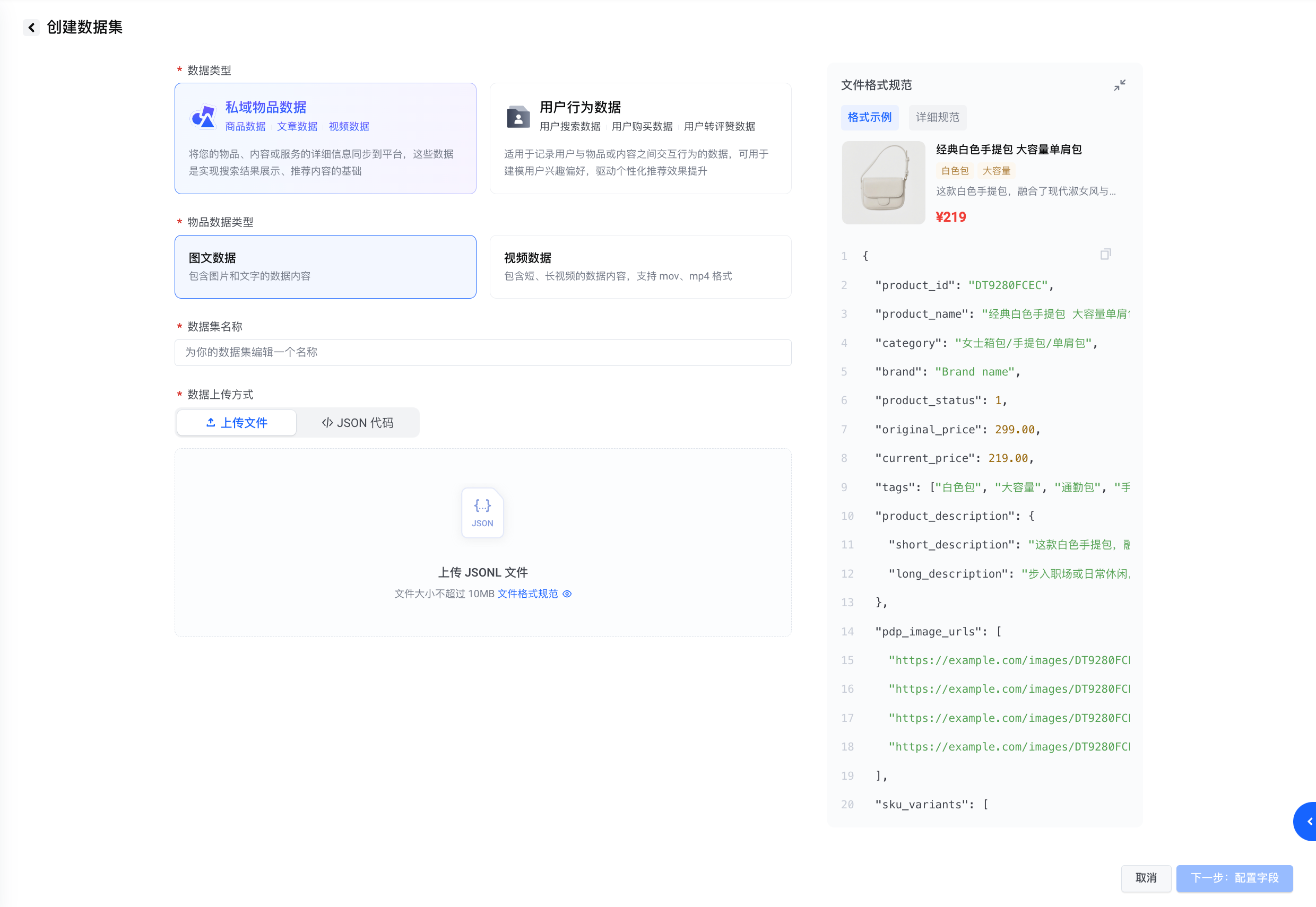Select 用户行为数据 data type card
The width and height of the screenshot is (1316, 907).
tap(640, 138)
